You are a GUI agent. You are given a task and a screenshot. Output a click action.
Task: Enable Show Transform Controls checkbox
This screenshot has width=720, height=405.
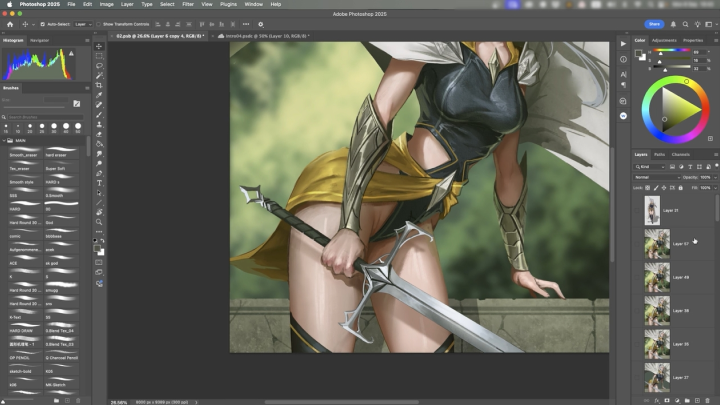click(x=99, y=23)
